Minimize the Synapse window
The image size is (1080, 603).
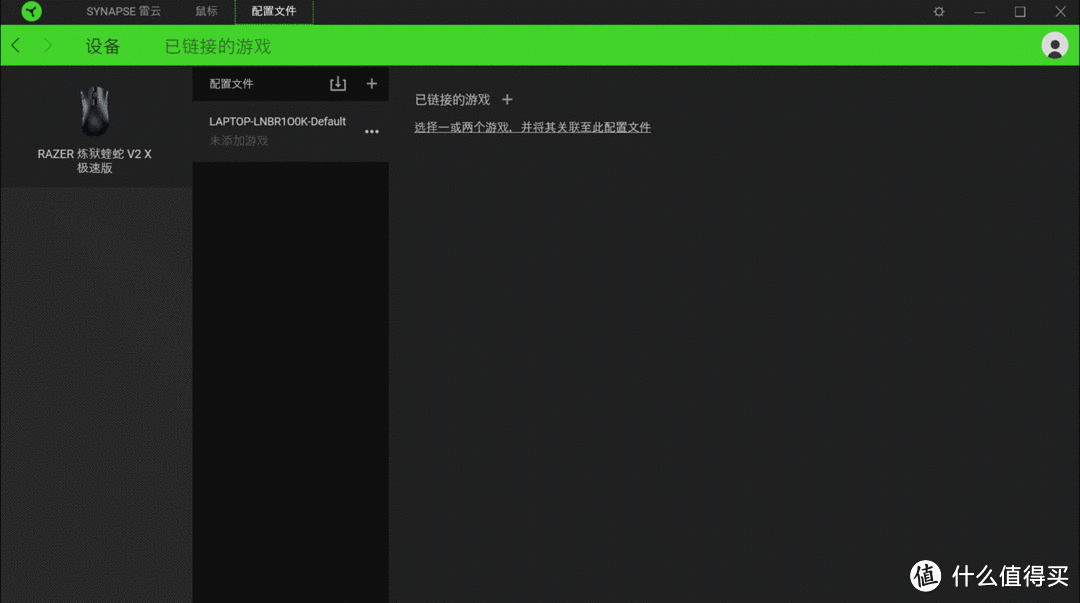pos(979,12)
